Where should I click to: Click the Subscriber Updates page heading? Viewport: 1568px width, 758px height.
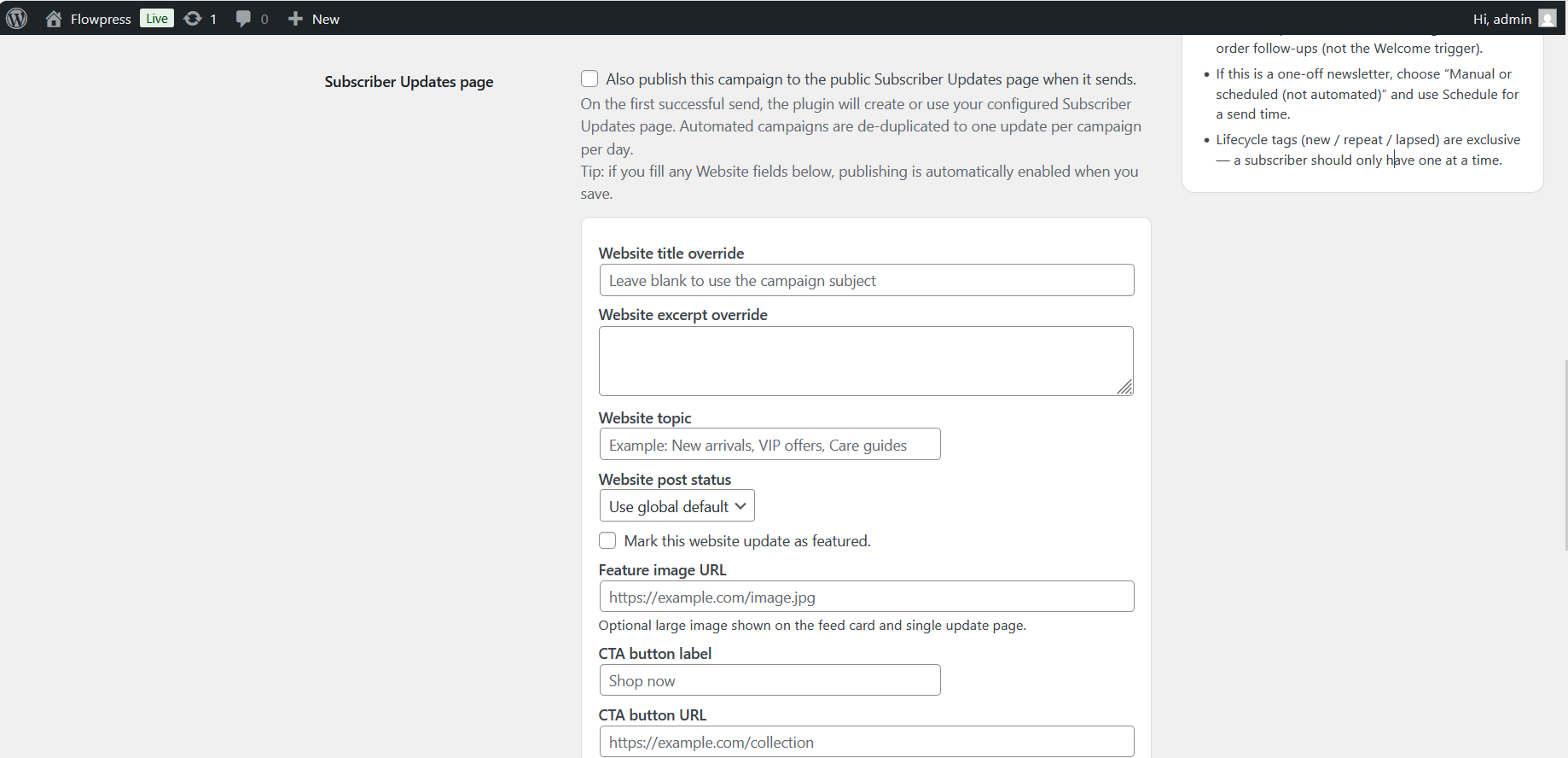tap(409, 82)
